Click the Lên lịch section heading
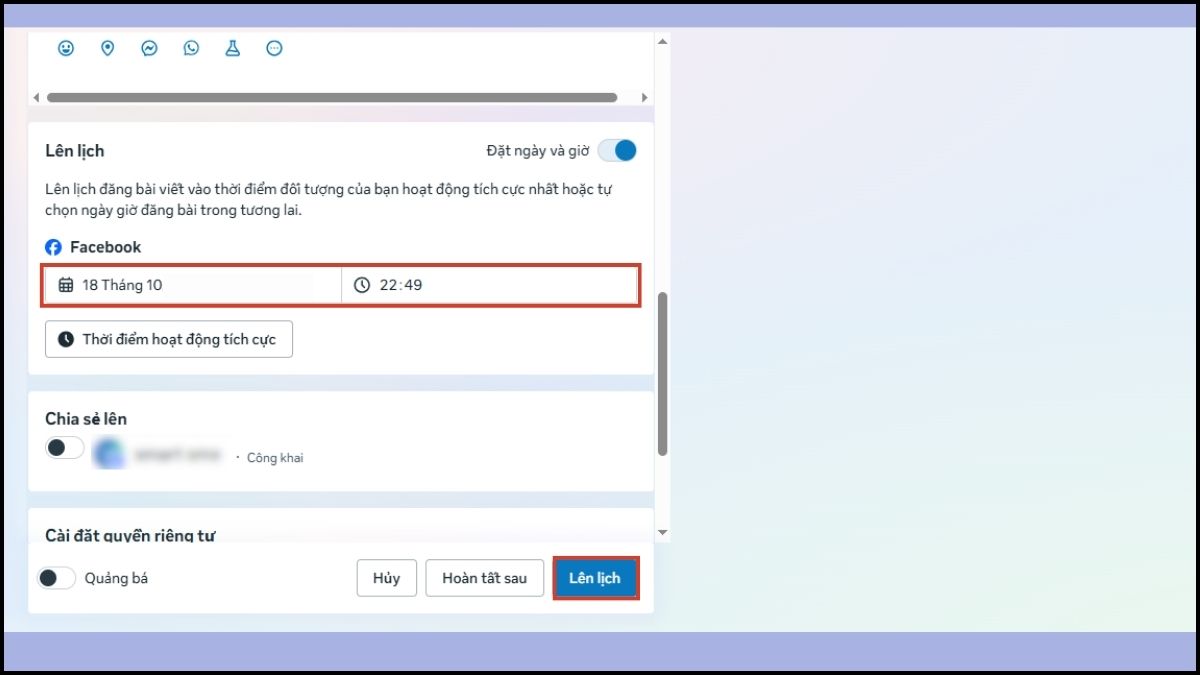 [x=75, y=151]
